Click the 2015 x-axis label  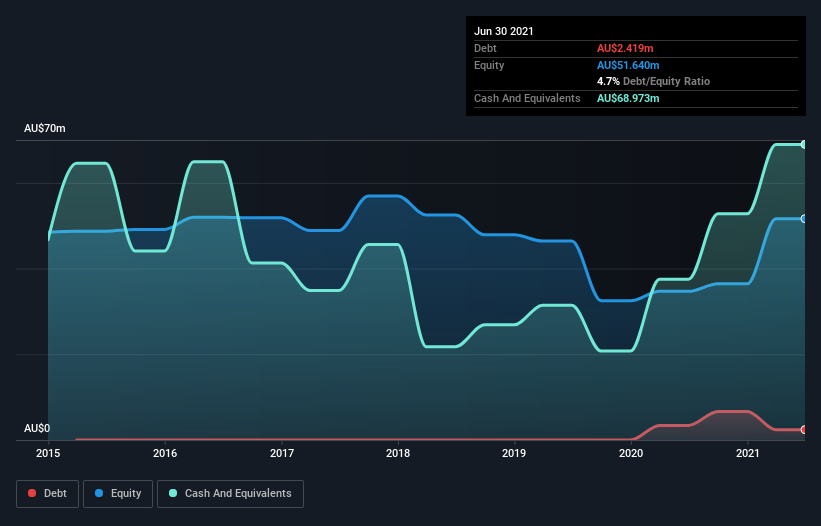48,453
